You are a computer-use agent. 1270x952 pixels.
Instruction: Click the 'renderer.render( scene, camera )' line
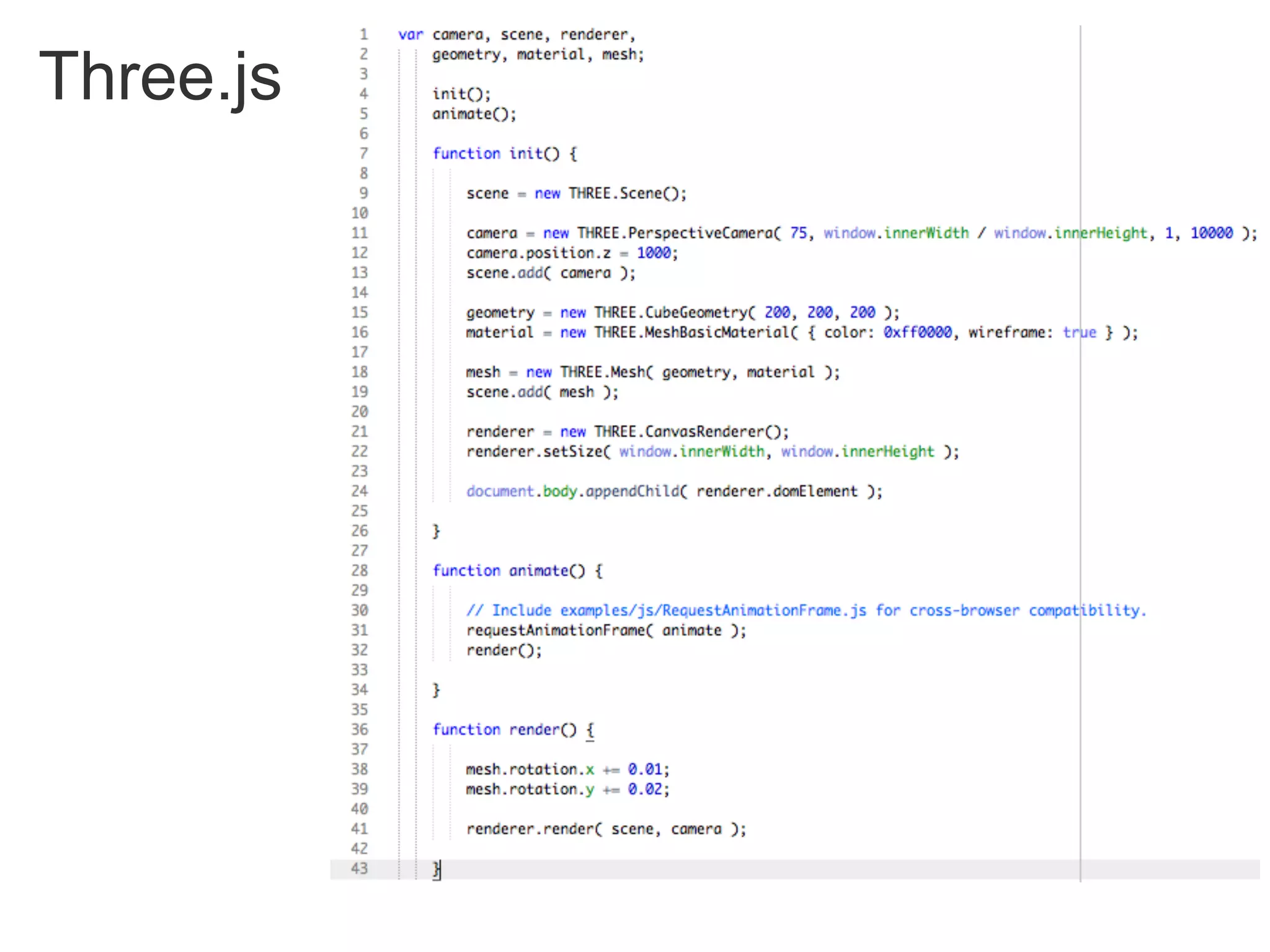tap(606, 829)
